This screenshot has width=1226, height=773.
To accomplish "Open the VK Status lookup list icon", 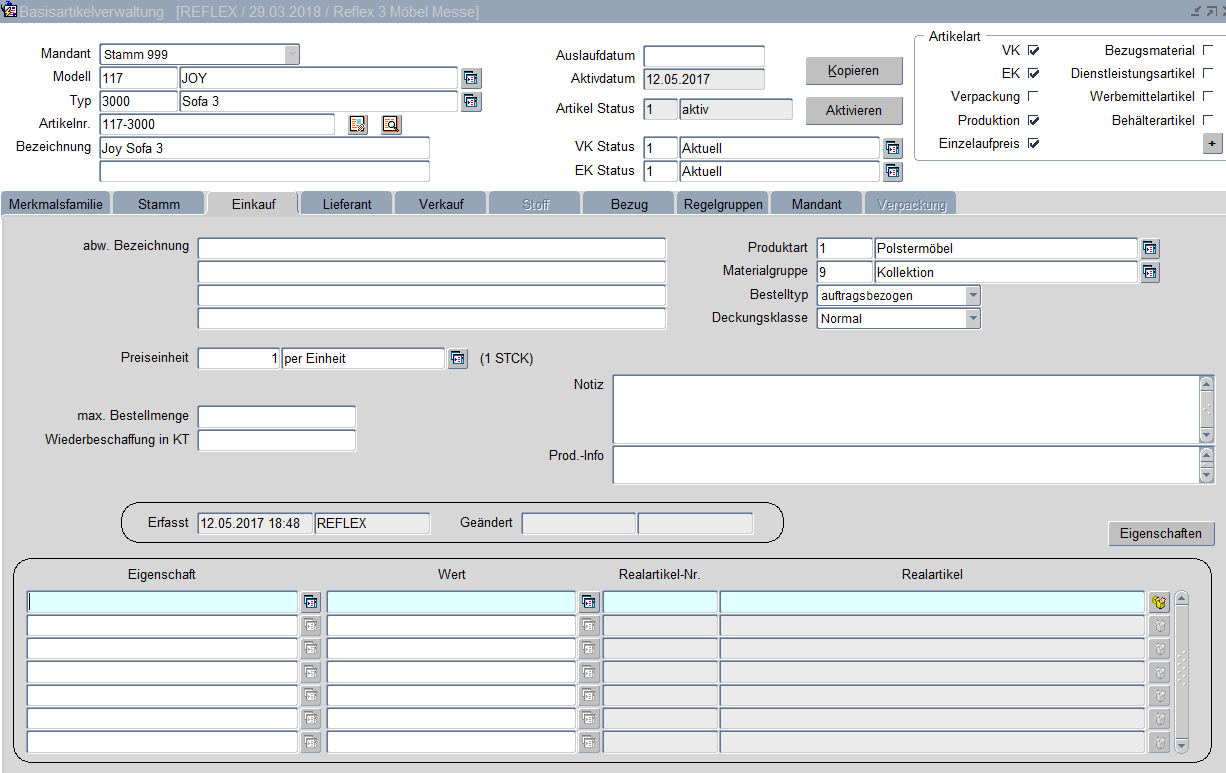I will 893,148.
